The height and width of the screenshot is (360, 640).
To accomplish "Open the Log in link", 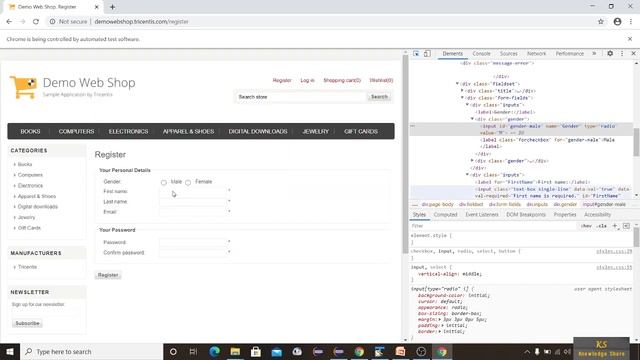I will point(307,80).
